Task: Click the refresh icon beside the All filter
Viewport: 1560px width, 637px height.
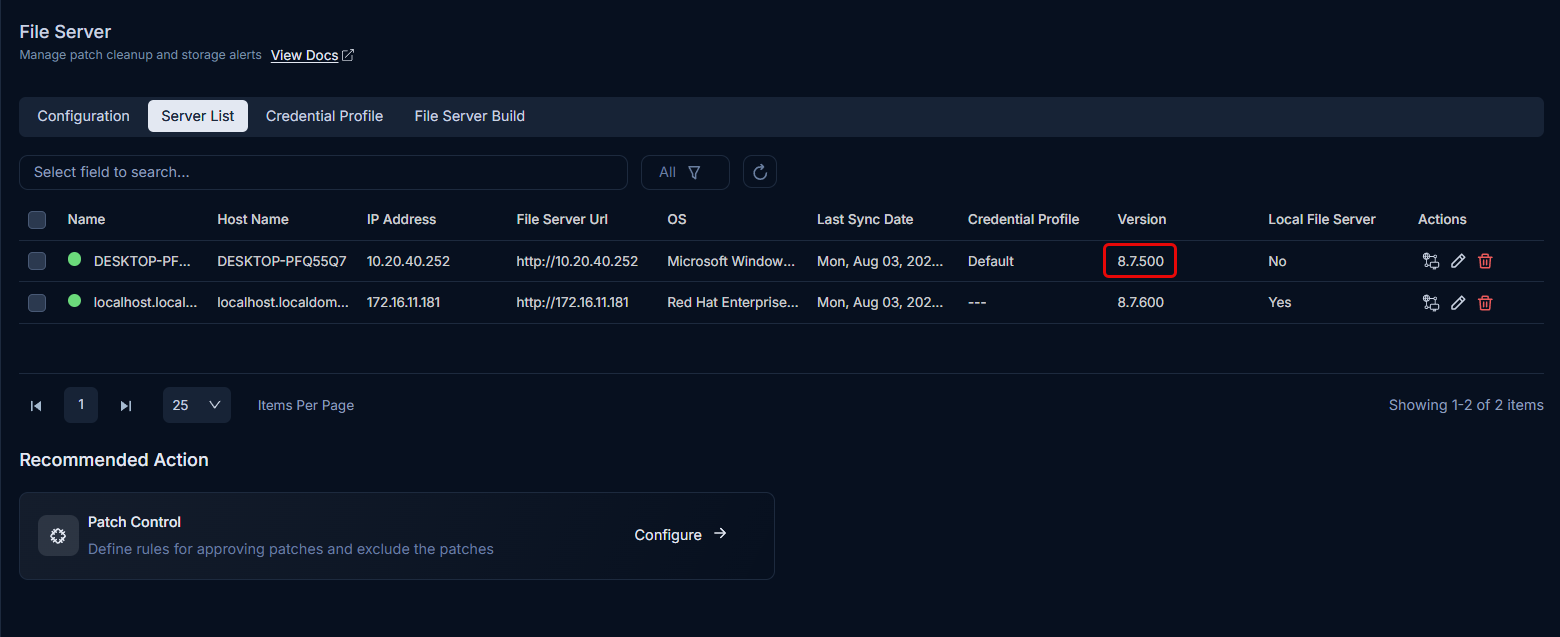Action: [x=760, y=172]
